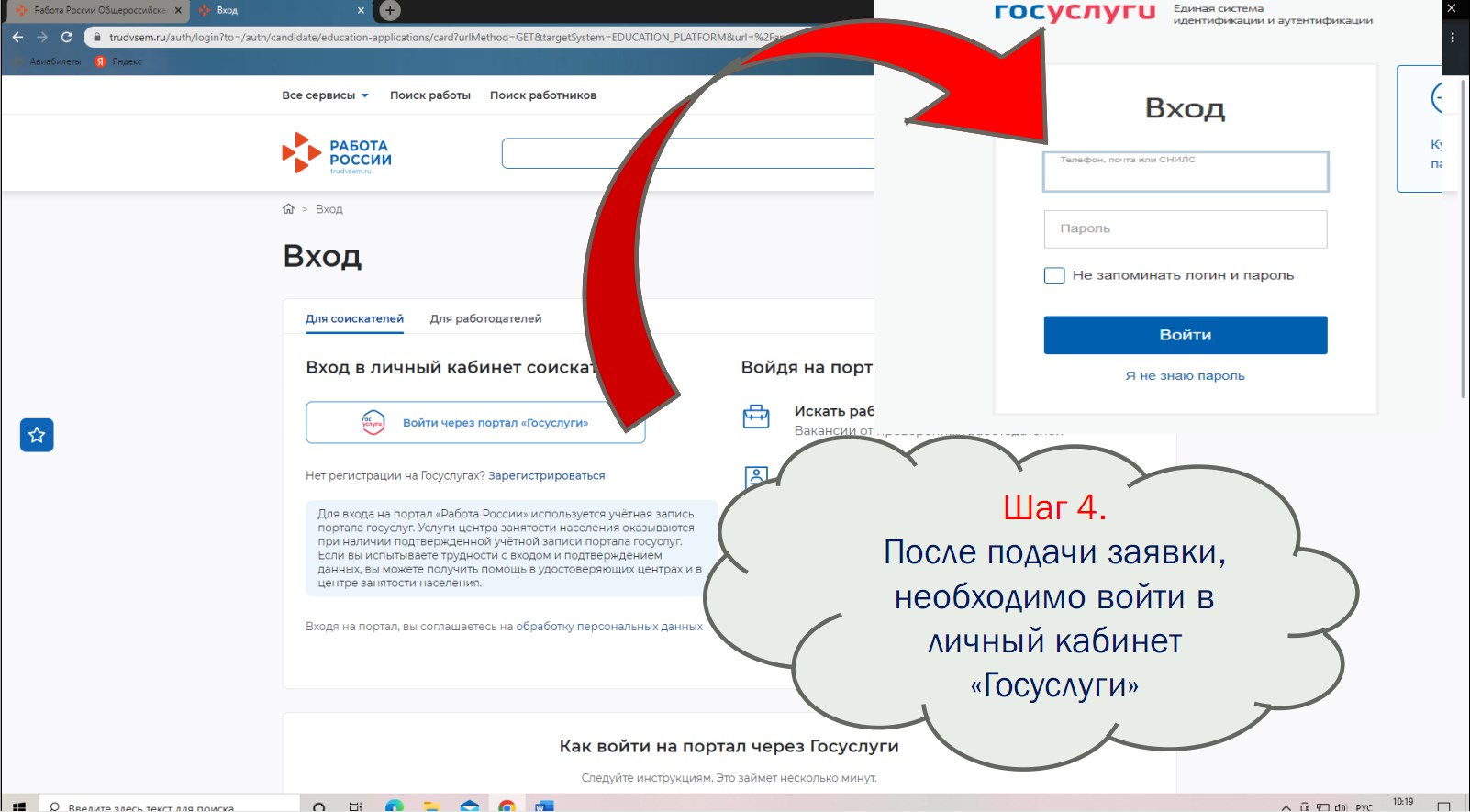Switch keyboard language via РУС indicator
The height and width of the screenshot is (812, 1470).
click(1364, 806)
